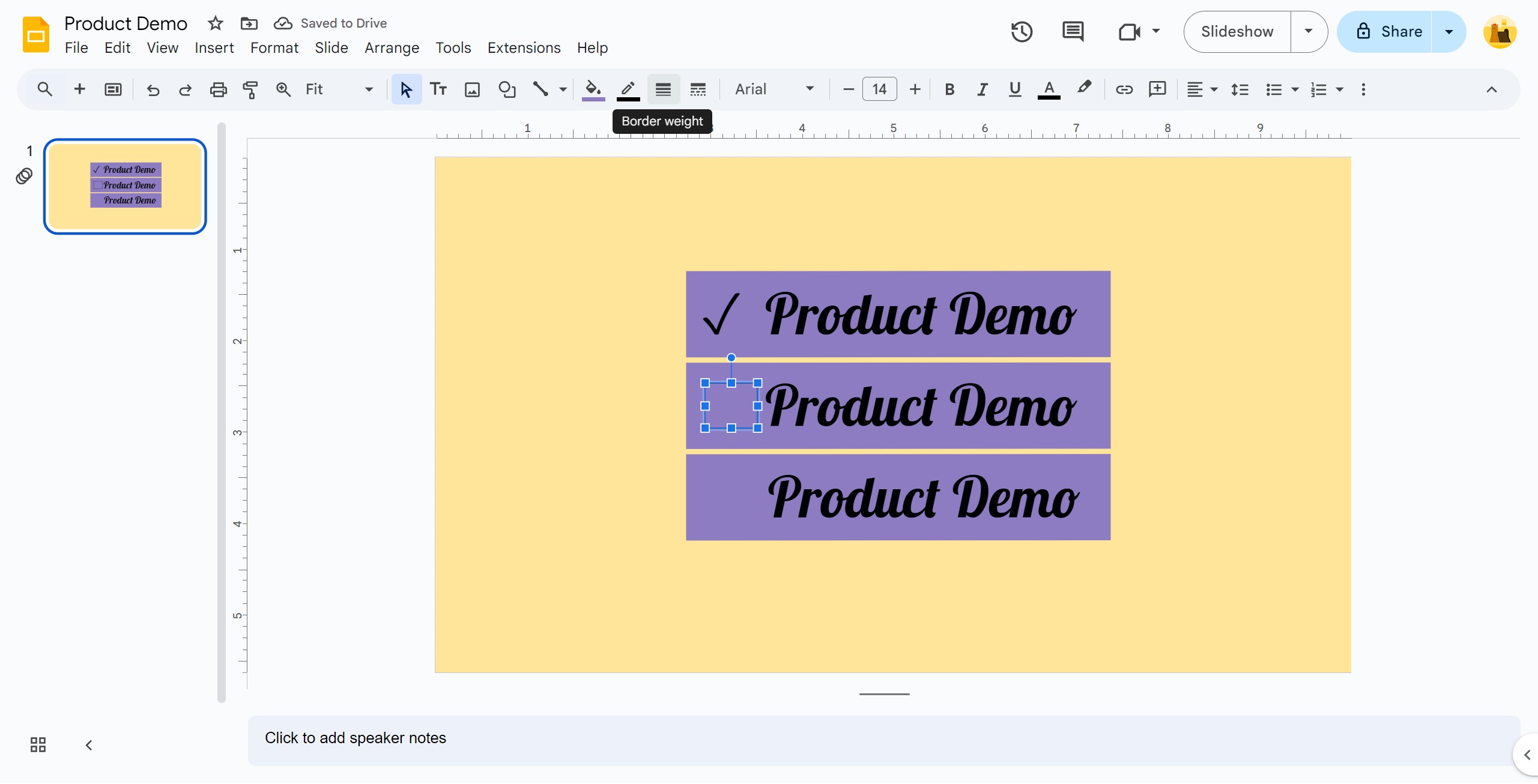1538x784 pixels.
Task: Expand the video call options arrow
Action: (x=1155, y=31)
